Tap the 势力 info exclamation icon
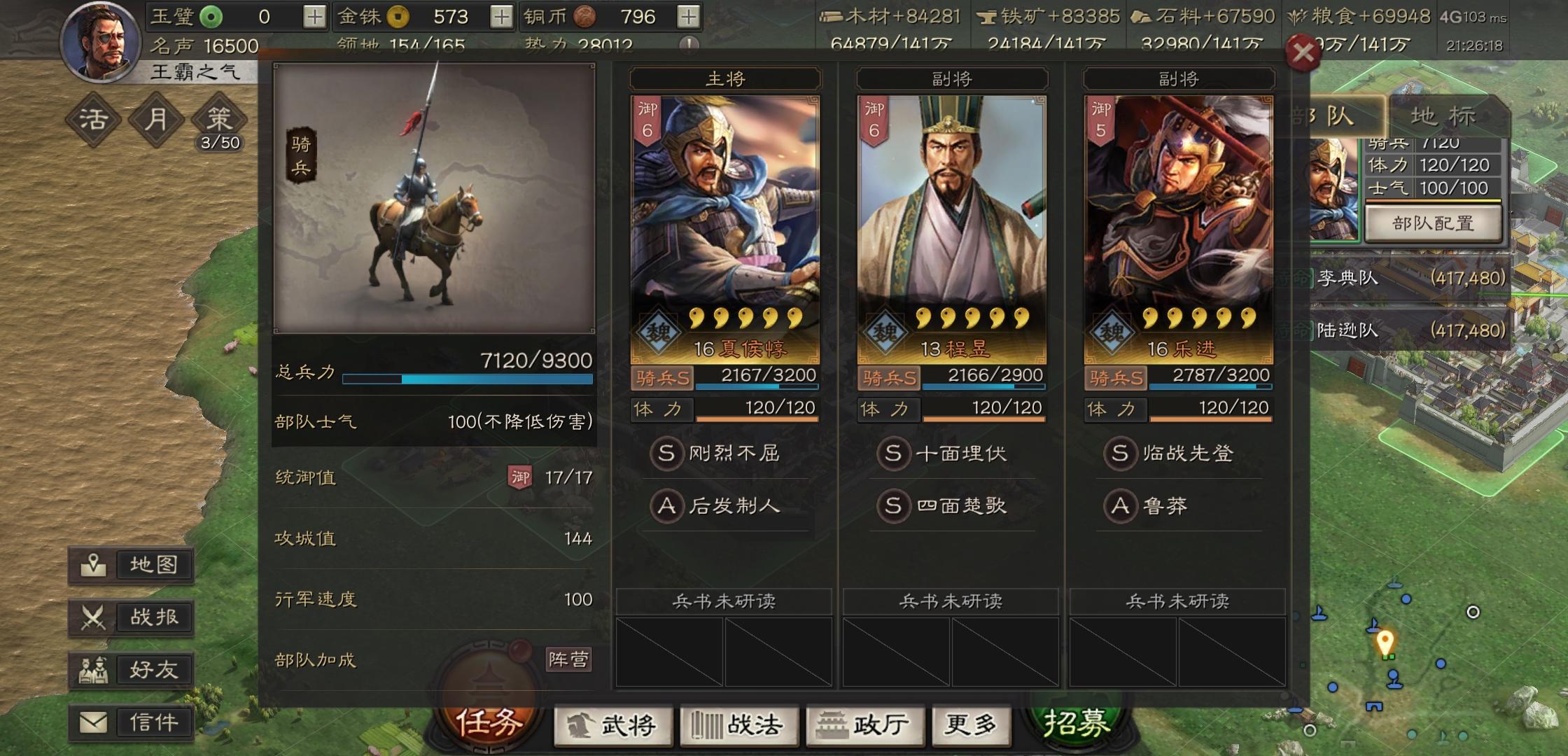This screenshot has width=1568, height=756. click(689, 45)
